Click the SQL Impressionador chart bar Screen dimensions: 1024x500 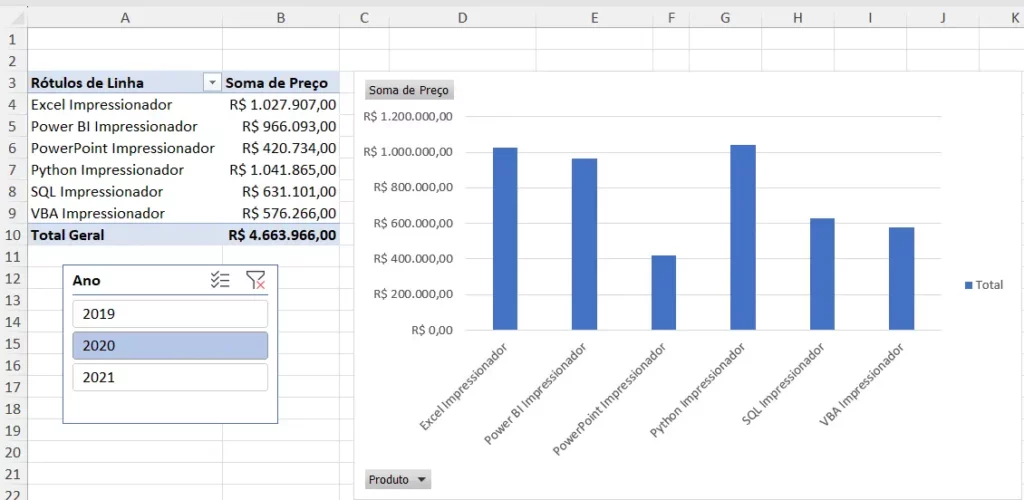pos(822,273)
